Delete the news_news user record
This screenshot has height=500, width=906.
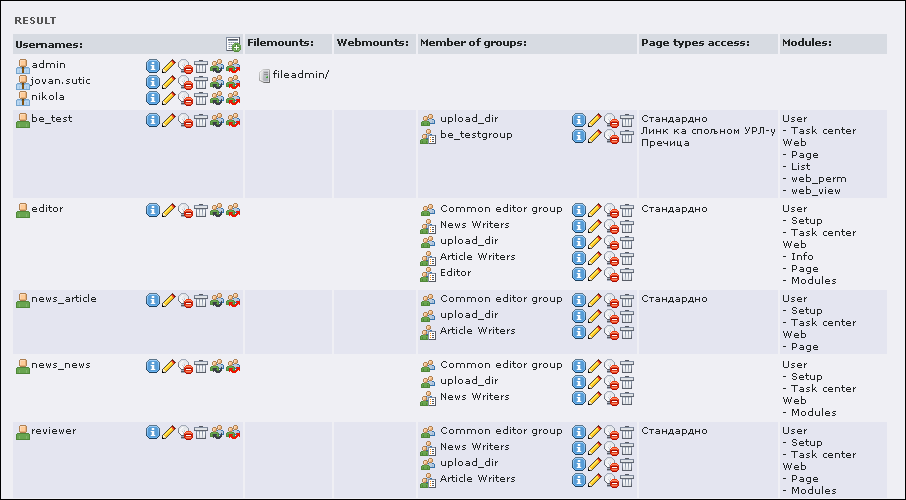pyautogui.click(x=200, y=366)
